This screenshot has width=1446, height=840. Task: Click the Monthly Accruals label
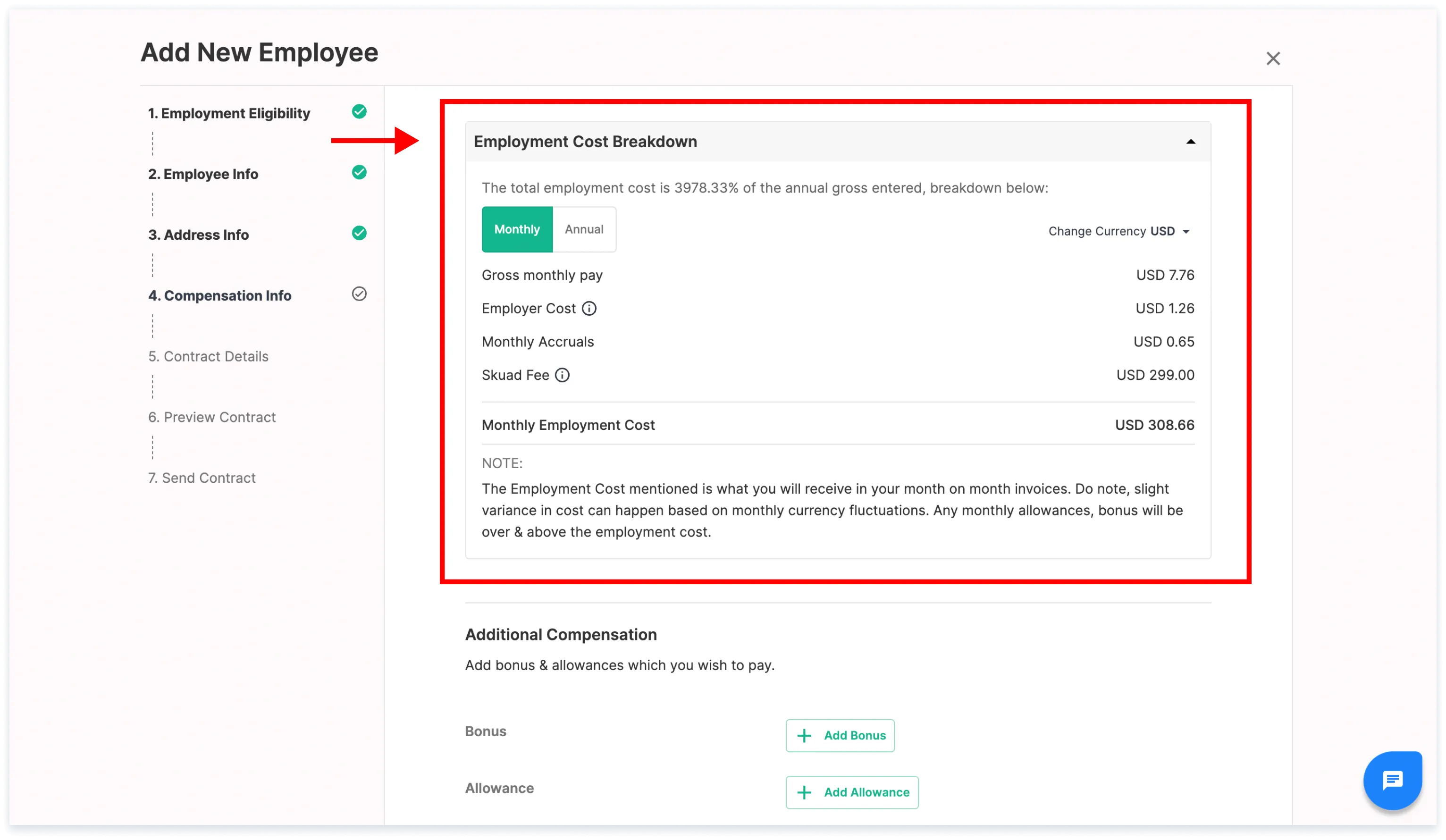click(538, 342)
